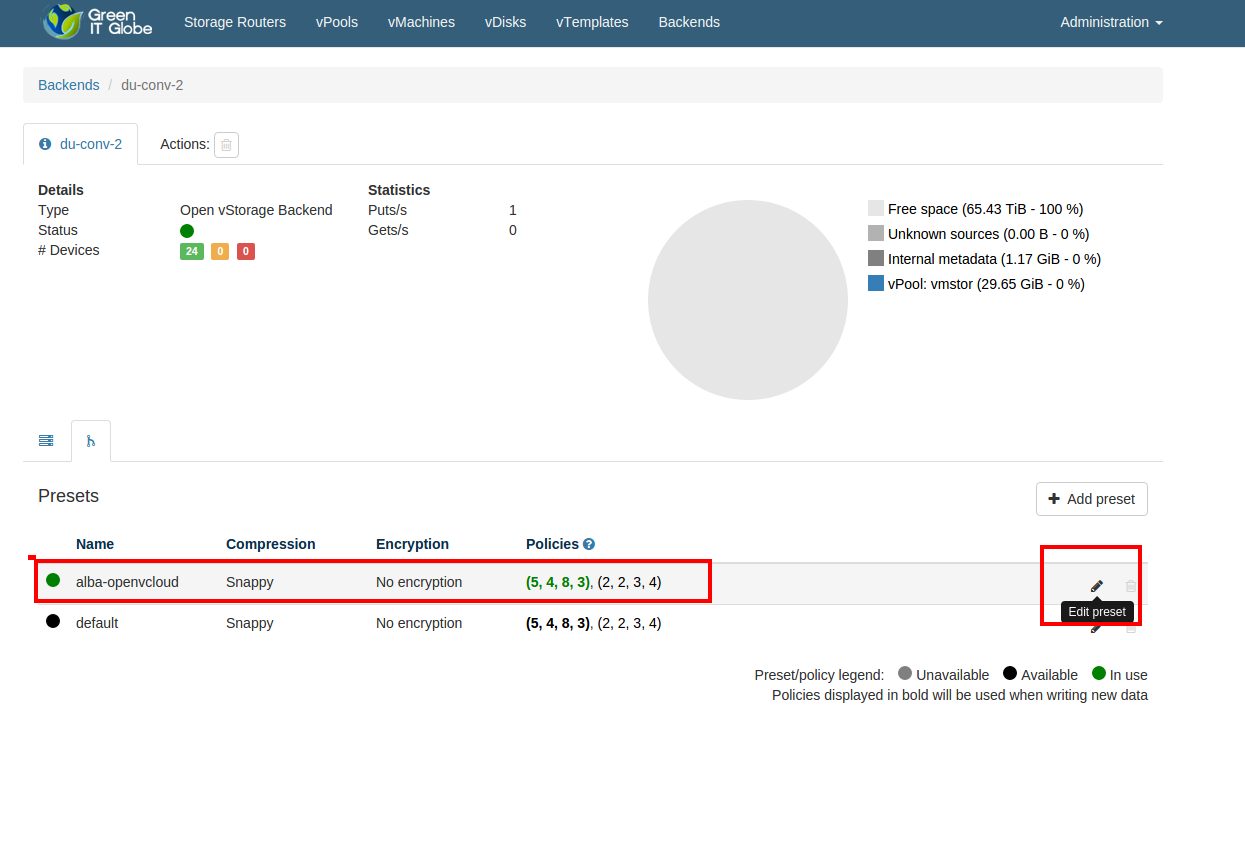
Task: Click the blue vPool vmstor legend swatch
Action: coord(876,284)
